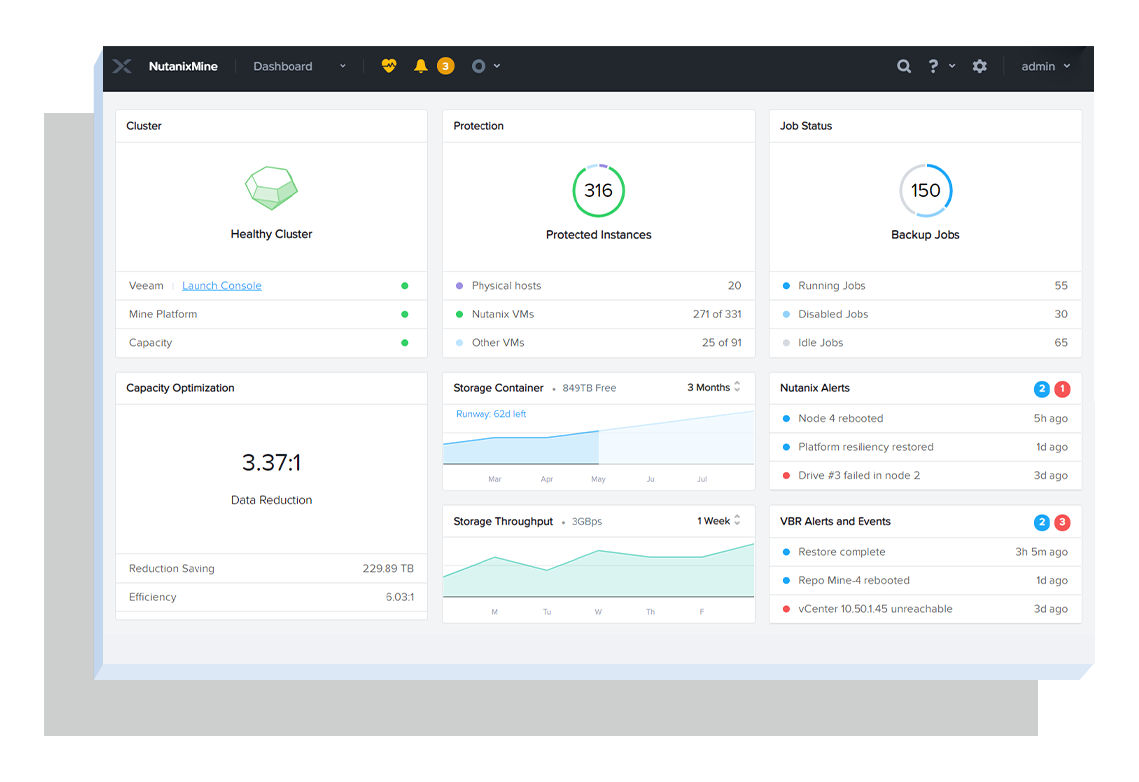The height and width of the screenshot is (782, 1139).
Task: Click the Healthy Cluster gem icon
Action: (x=271, y=188)
